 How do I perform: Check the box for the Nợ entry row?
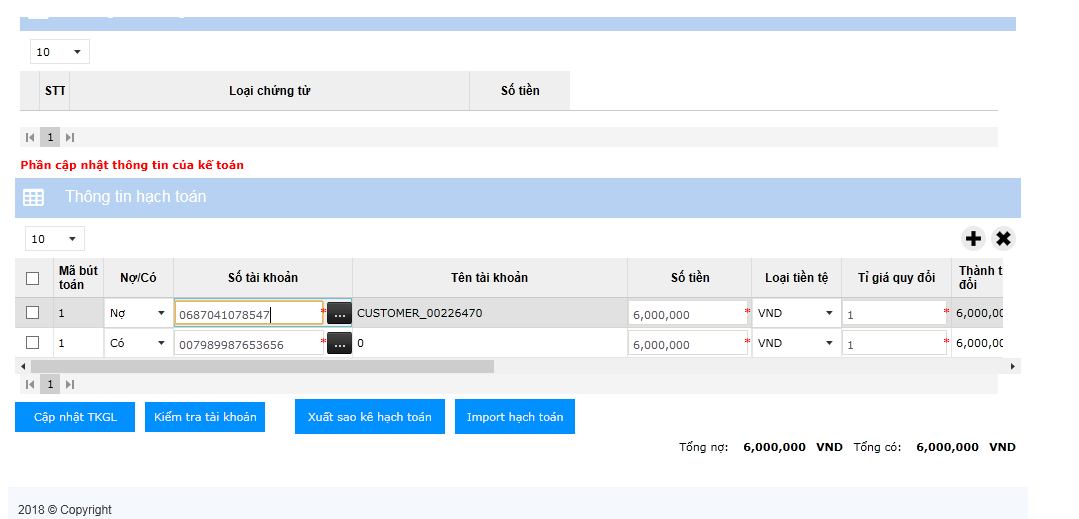coord(32,313)
